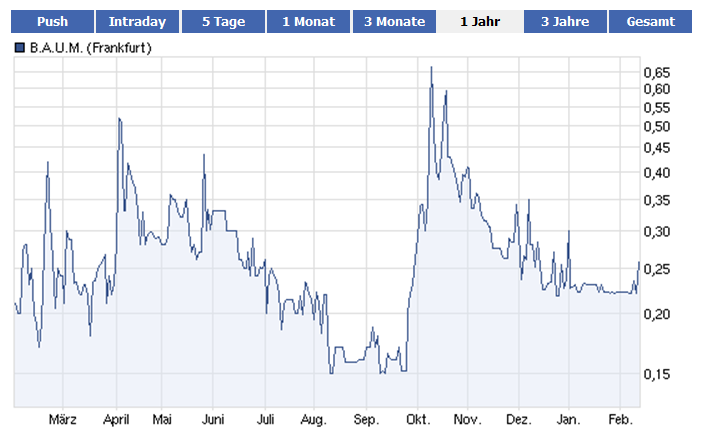Click the 0,40 value on price axis
701x431 pixels.
pyautogui.click(x=657, y=173)
